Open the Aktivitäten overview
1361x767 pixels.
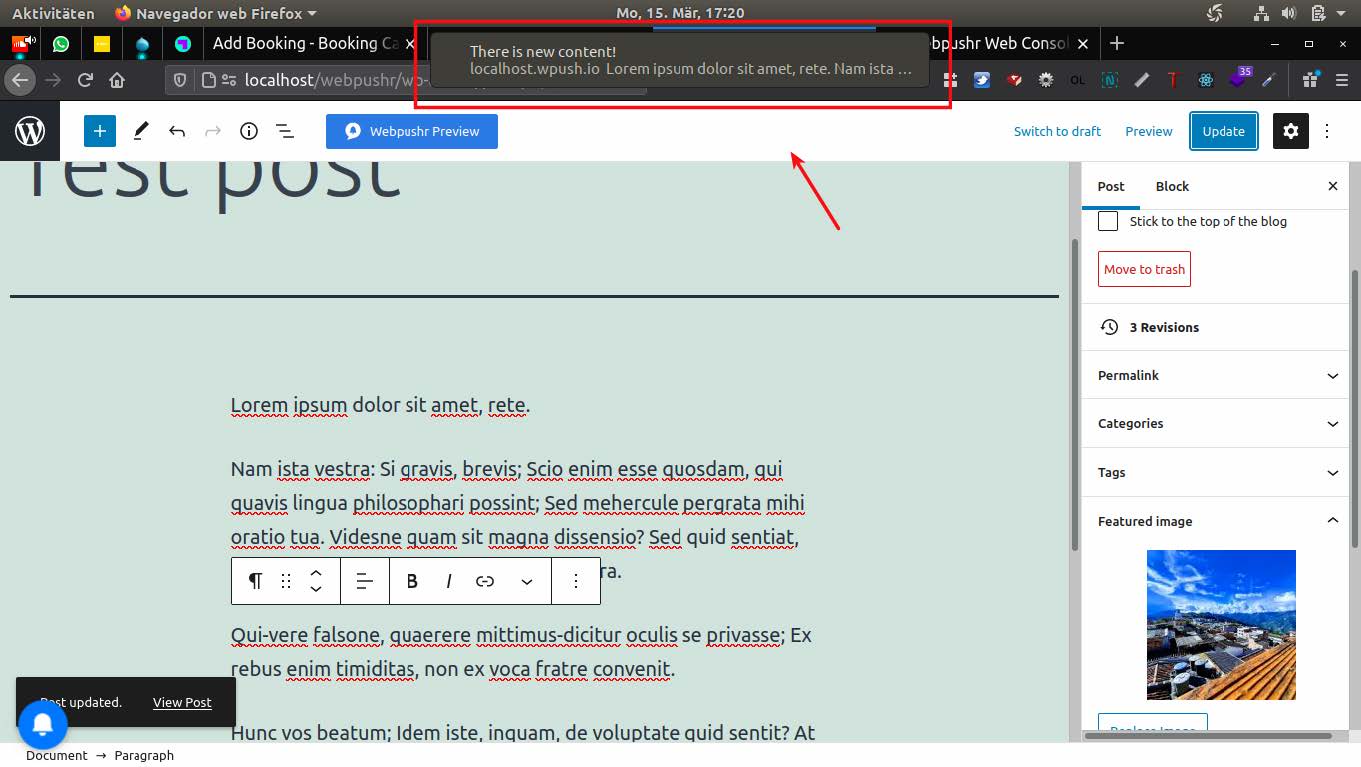point(53,13)
